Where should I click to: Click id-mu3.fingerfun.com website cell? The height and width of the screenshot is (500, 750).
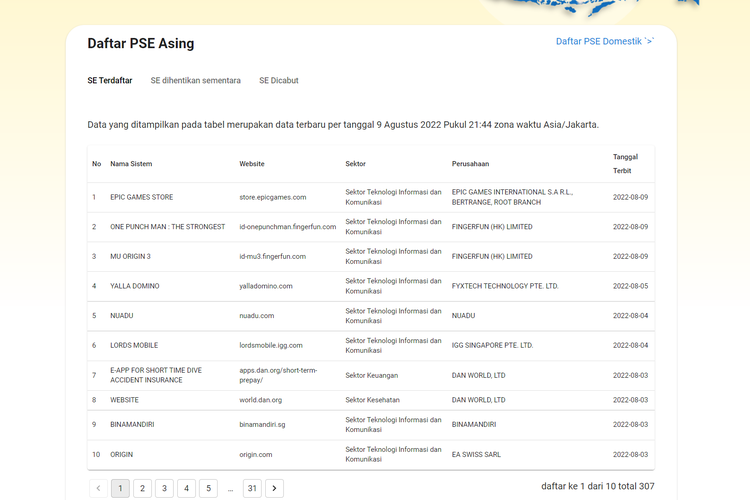click(x=273, y=256)
